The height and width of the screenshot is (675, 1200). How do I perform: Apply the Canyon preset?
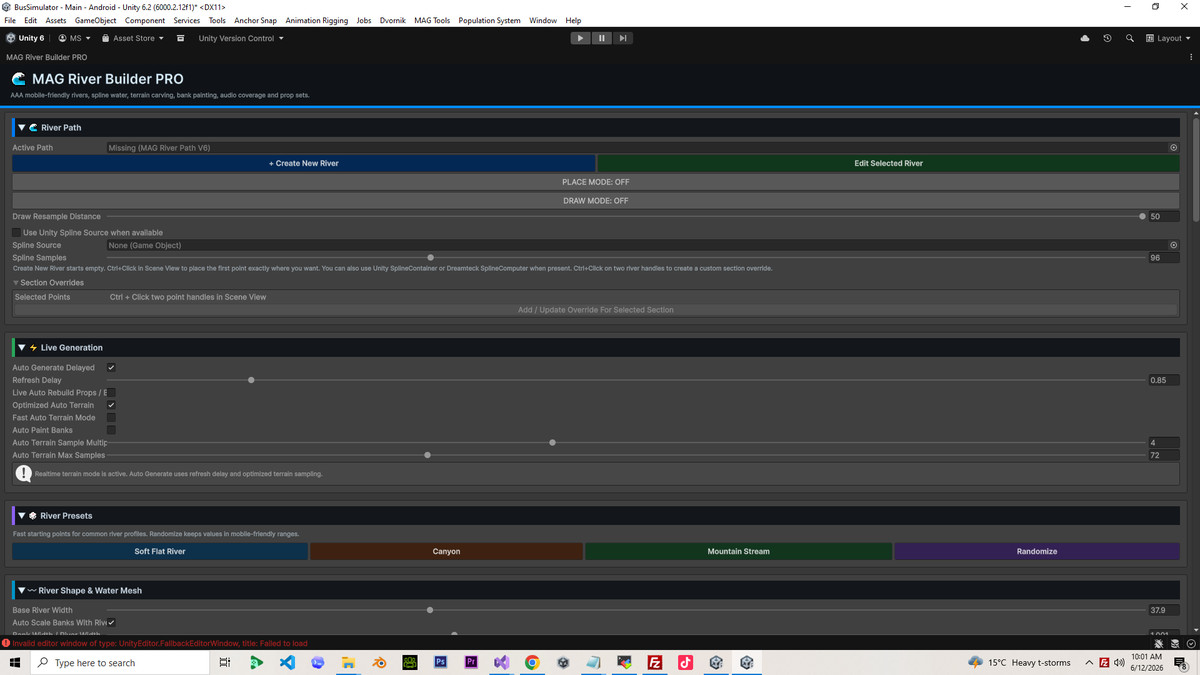click(446, 551)
